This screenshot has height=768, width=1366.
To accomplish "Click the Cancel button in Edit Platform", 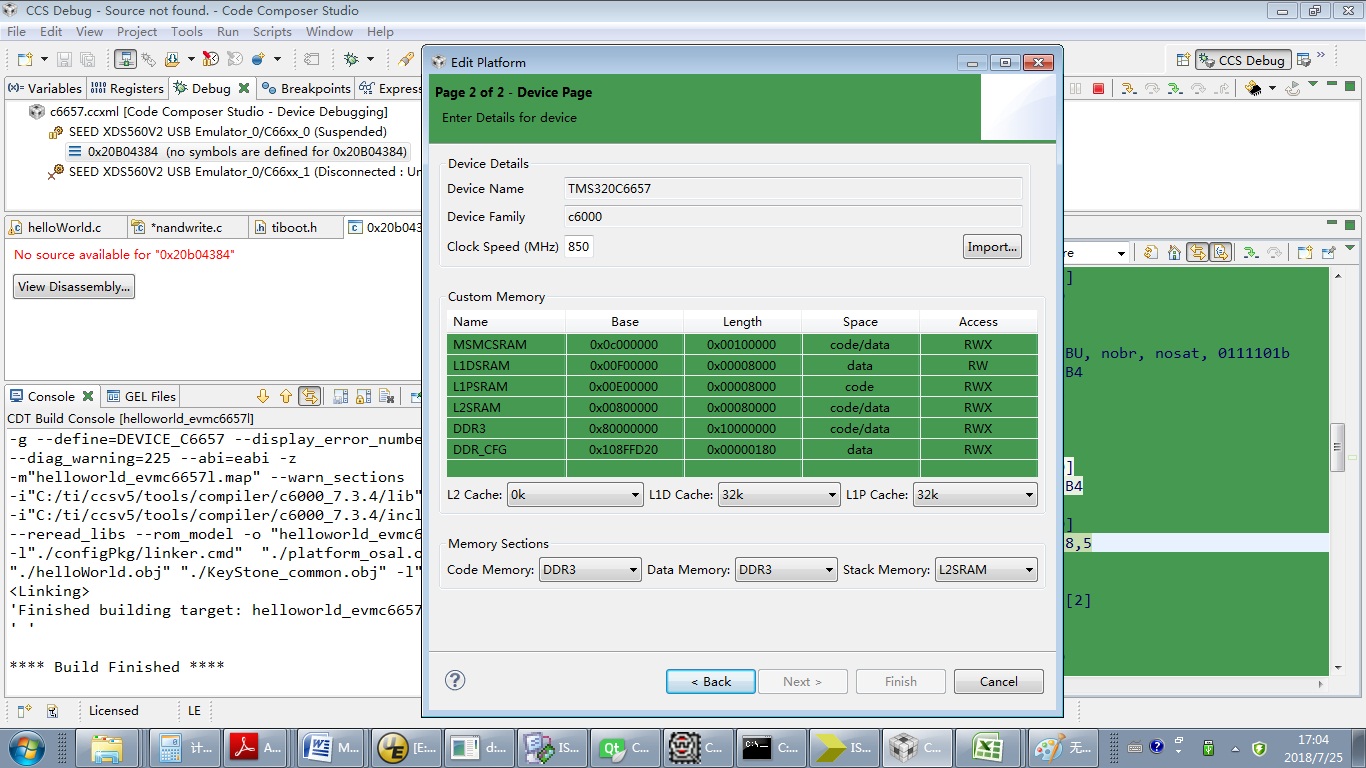I will (x=998, y=681).
